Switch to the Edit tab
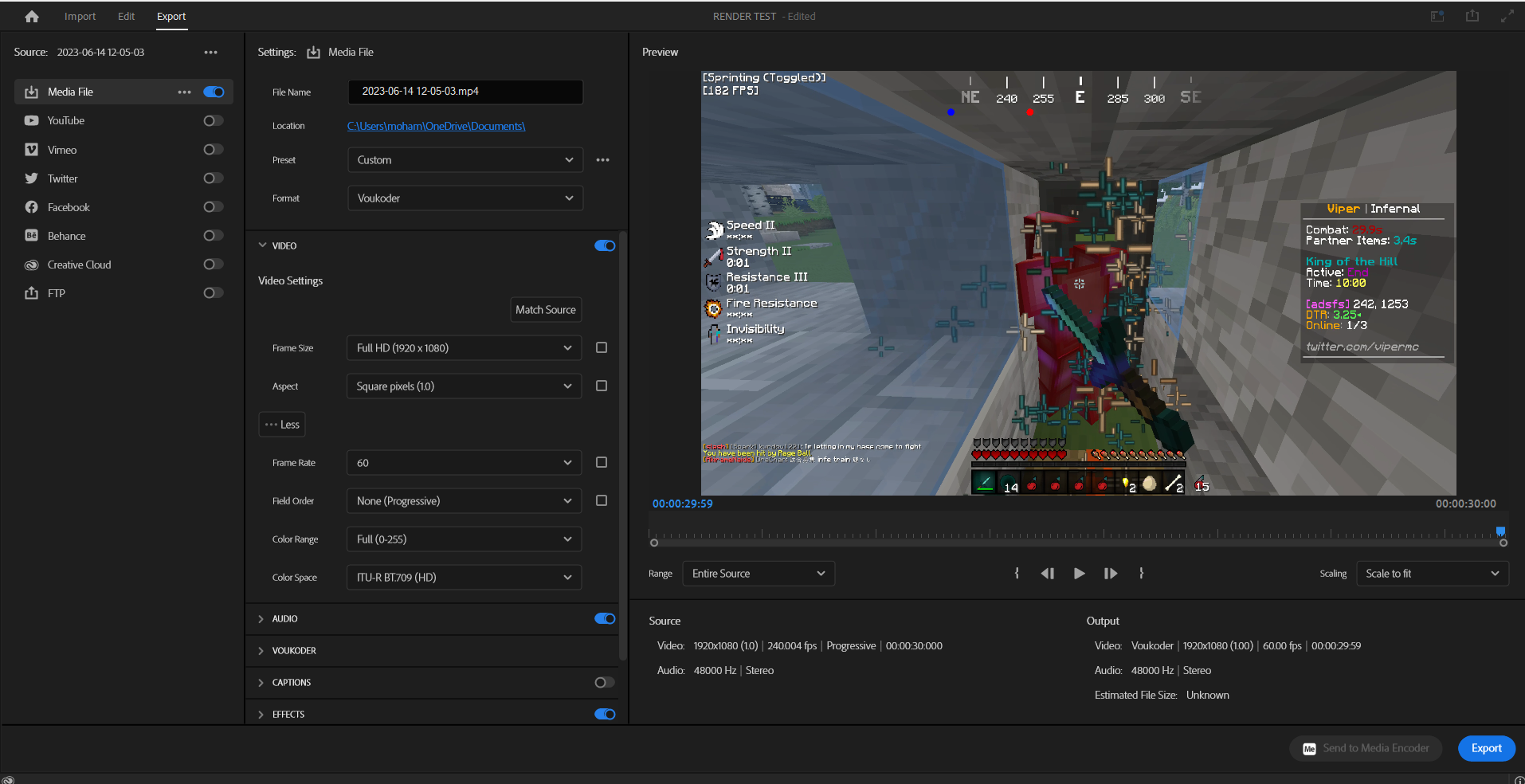1525x784 pixels. click(x=126, y=16)
